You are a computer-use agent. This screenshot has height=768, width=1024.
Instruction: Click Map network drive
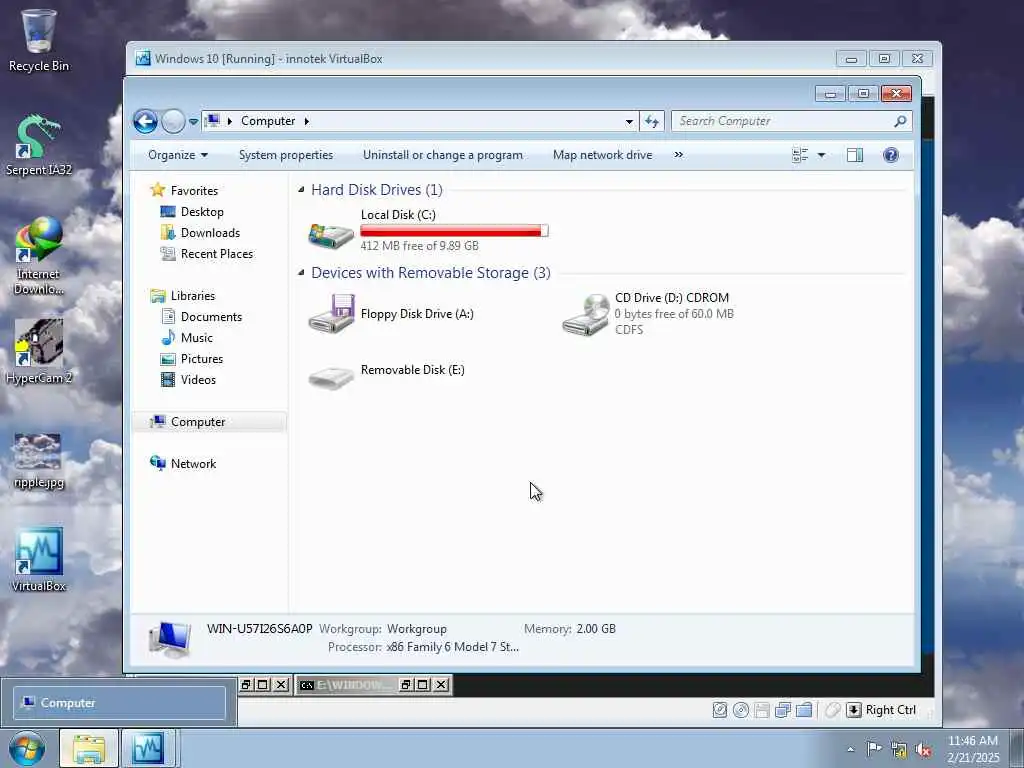click(602, 155)
